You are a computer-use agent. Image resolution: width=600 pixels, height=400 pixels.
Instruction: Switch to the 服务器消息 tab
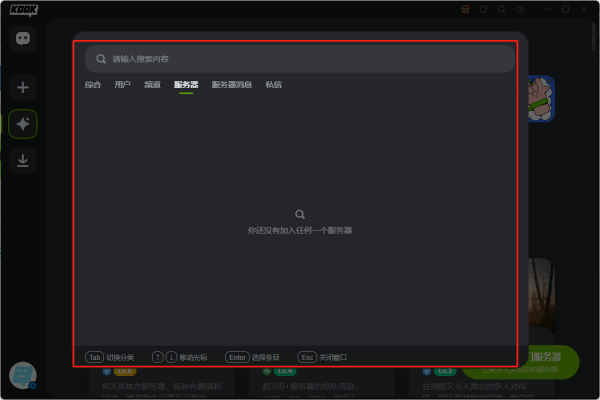[232, 85]
